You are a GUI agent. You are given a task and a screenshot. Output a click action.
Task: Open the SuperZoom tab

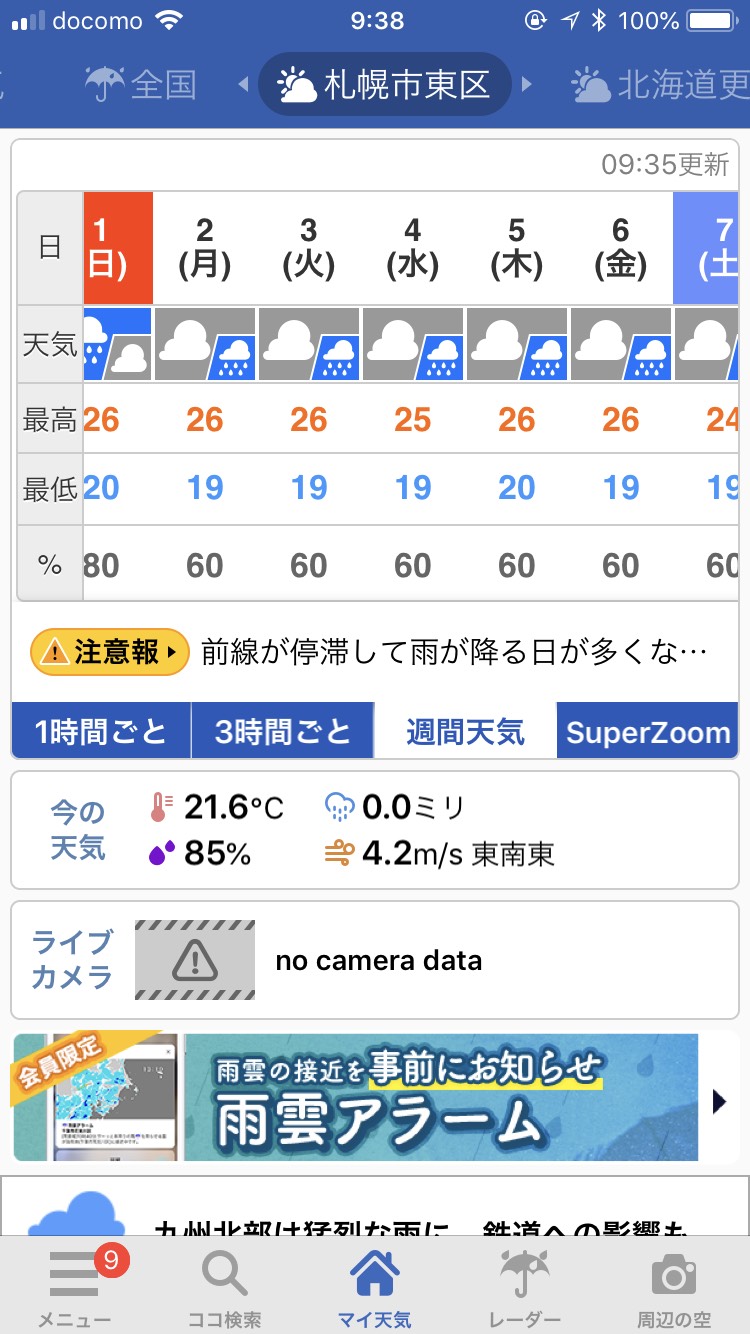[648, 732]
